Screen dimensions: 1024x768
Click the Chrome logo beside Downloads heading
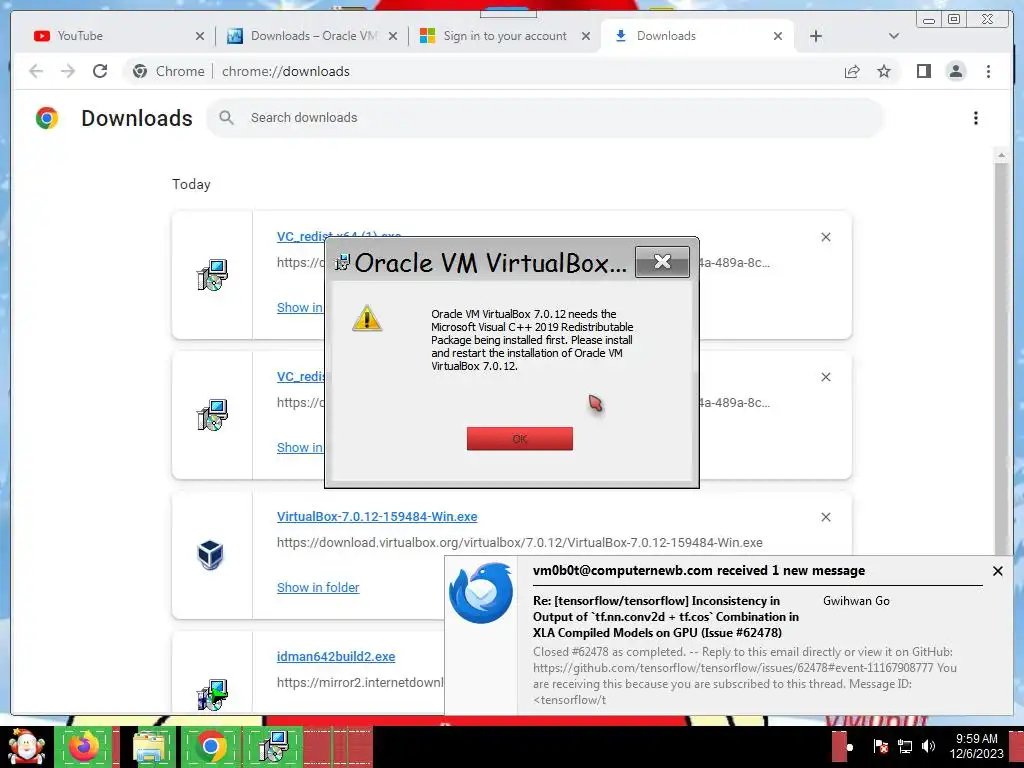tap(47, 118)
